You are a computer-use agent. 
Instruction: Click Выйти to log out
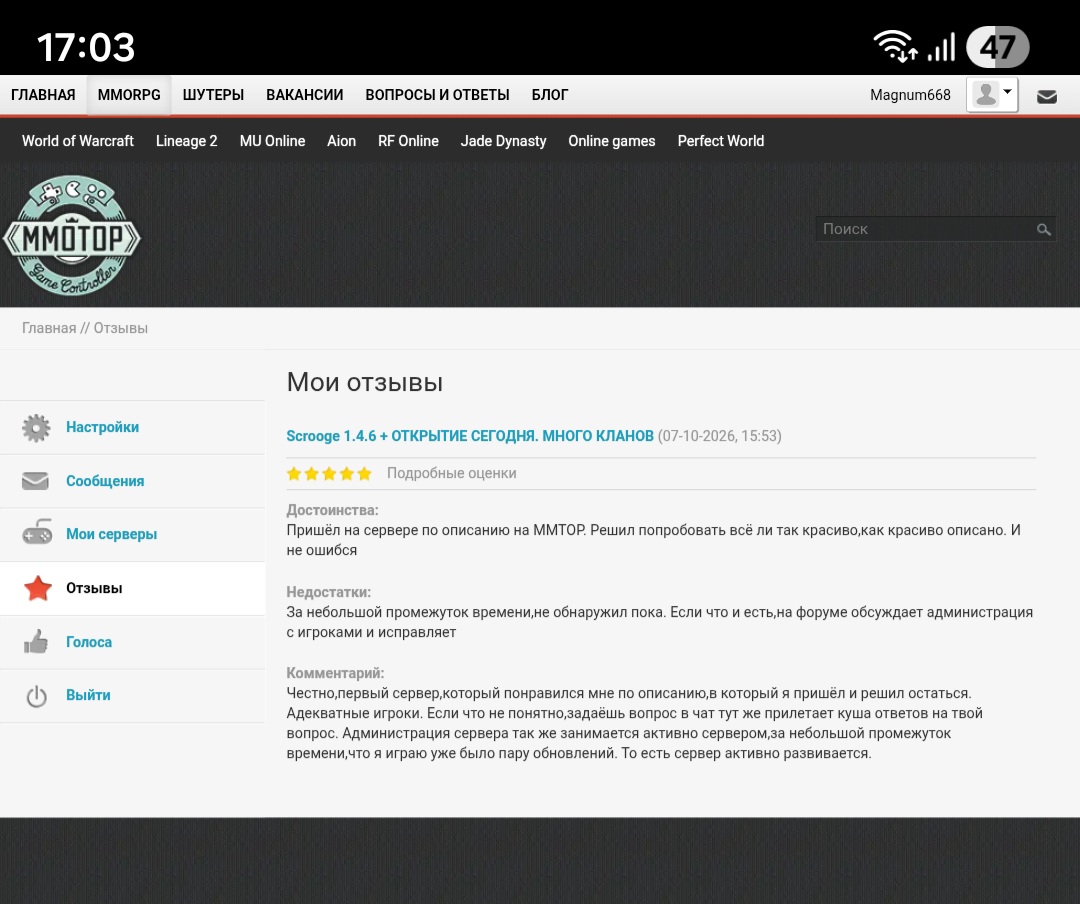(88, 695)
